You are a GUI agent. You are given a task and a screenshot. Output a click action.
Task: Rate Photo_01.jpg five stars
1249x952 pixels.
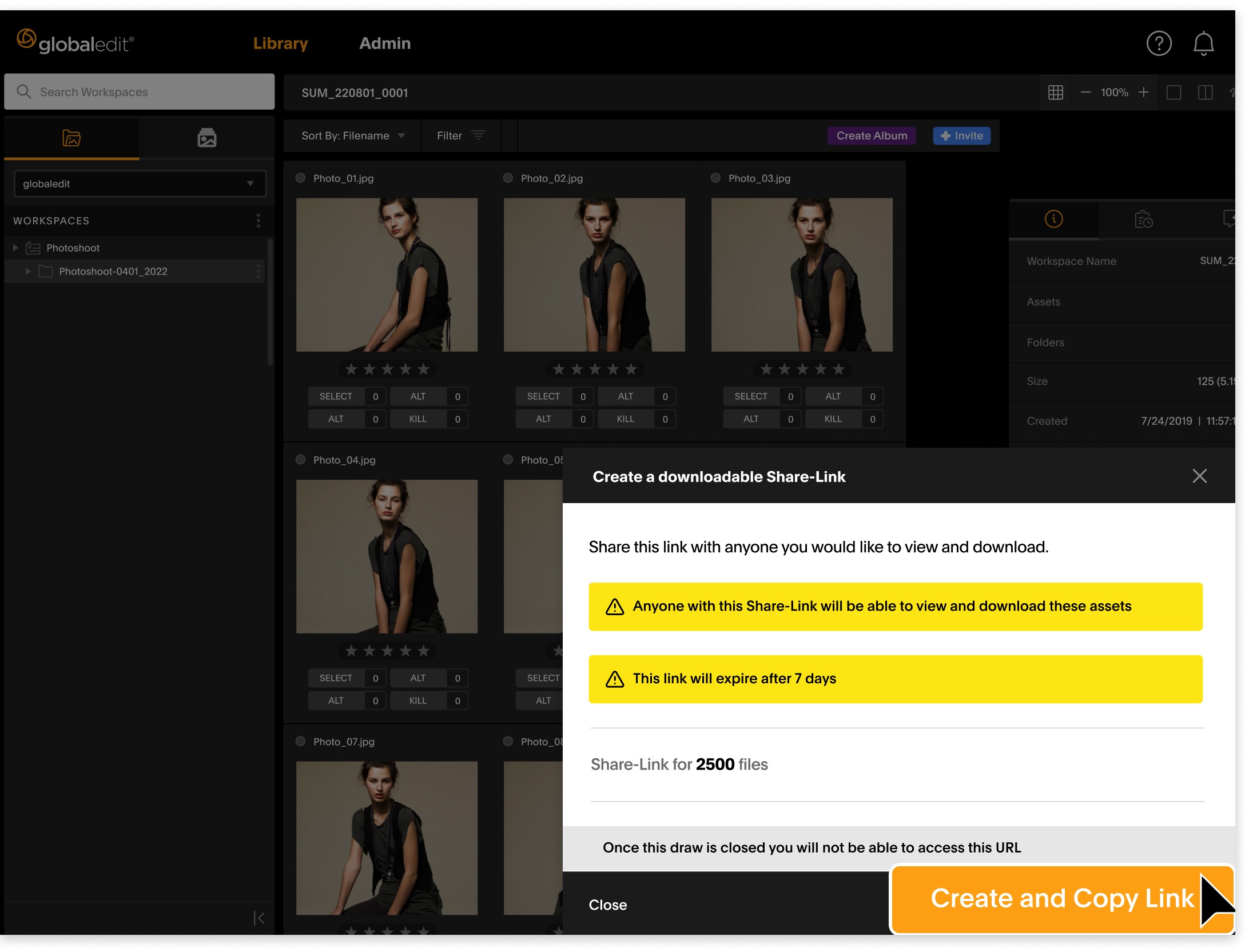[x=423, y=369]
